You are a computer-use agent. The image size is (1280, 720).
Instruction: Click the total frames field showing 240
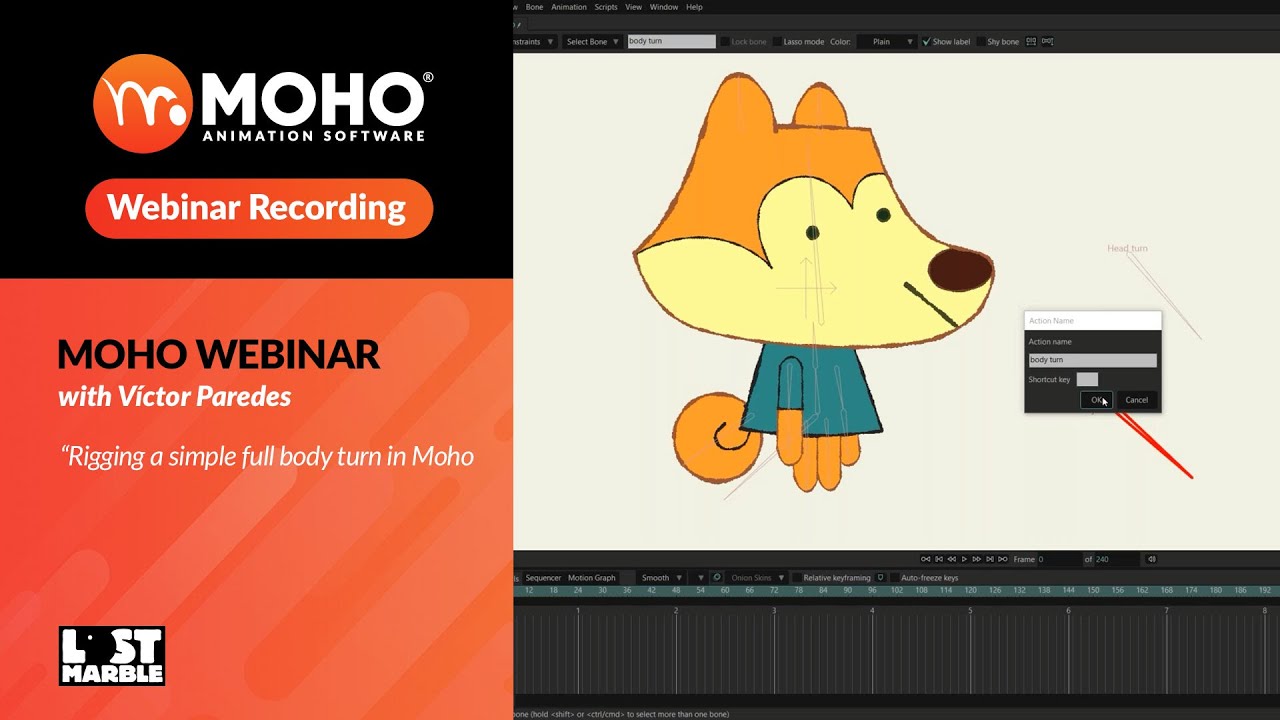(x=1116, y=559)
